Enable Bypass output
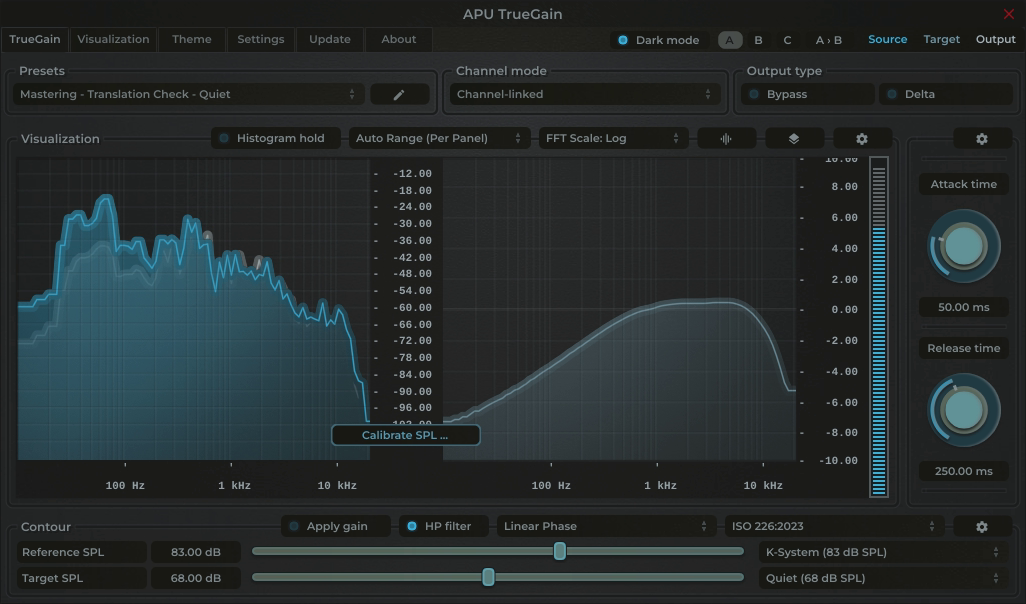This screenshot has width=1026, height=604. click(x=807, y=94)
